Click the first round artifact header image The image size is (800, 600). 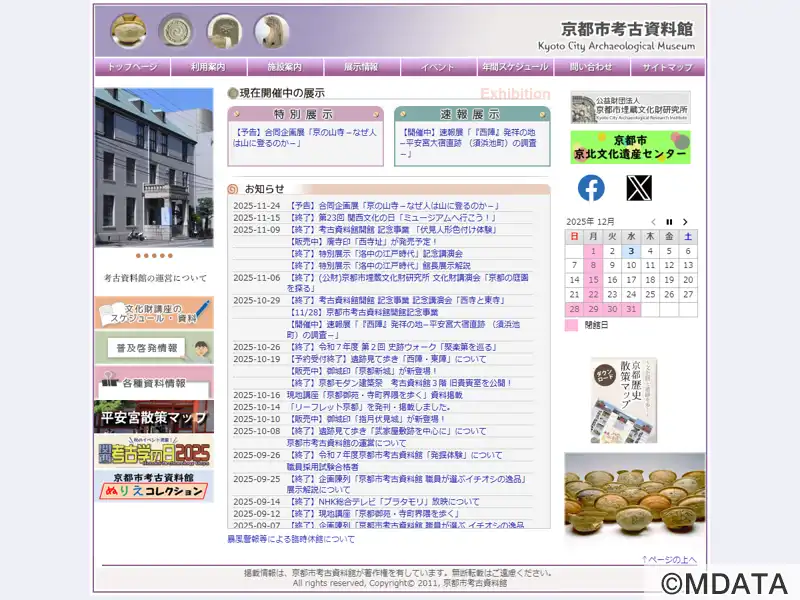[x=129, y=31]
